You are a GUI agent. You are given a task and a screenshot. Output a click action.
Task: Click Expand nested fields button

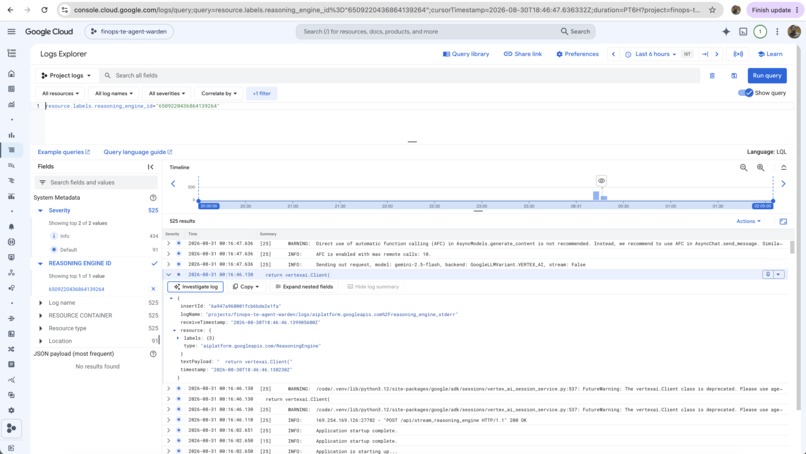pos(304,287)
